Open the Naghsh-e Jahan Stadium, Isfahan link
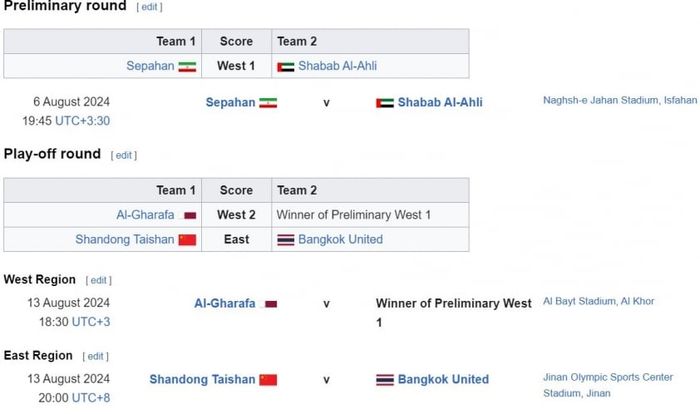 [x=620, y=100]
